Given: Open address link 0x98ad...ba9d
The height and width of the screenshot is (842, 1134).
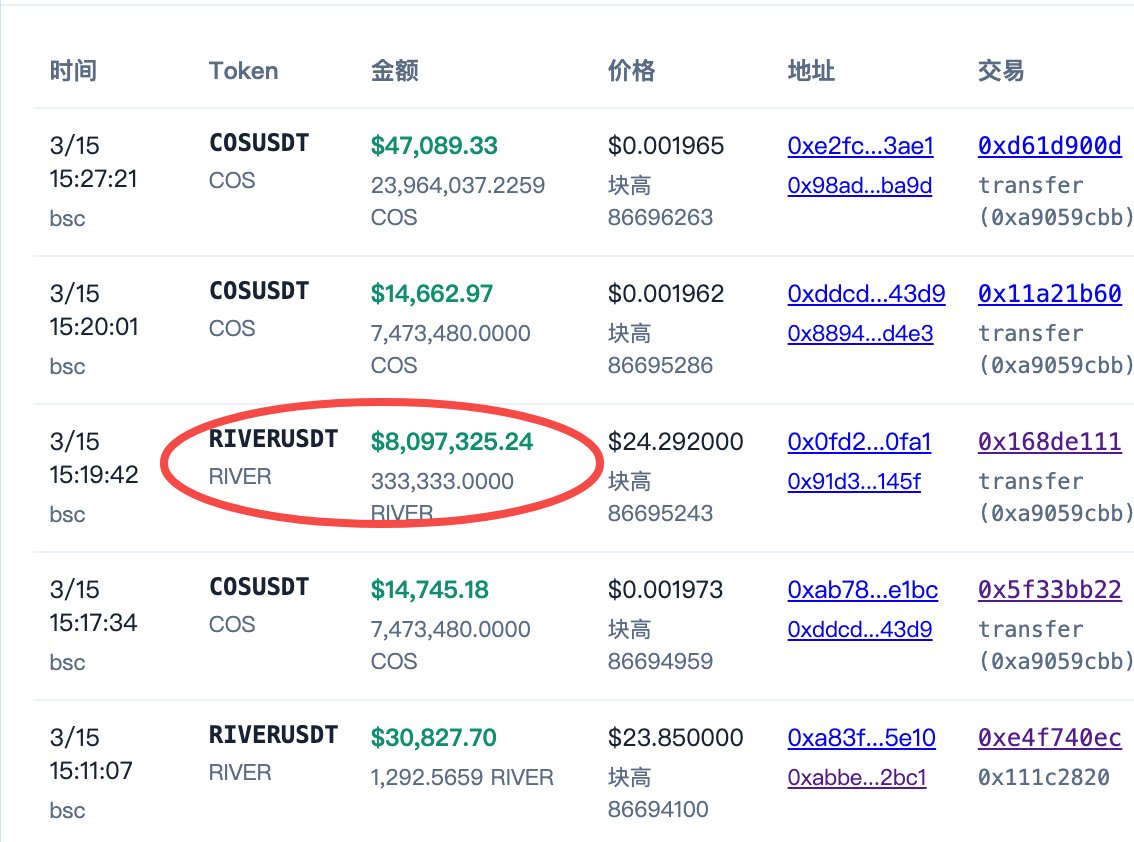Looking at the screenshot, I should 859,186.
